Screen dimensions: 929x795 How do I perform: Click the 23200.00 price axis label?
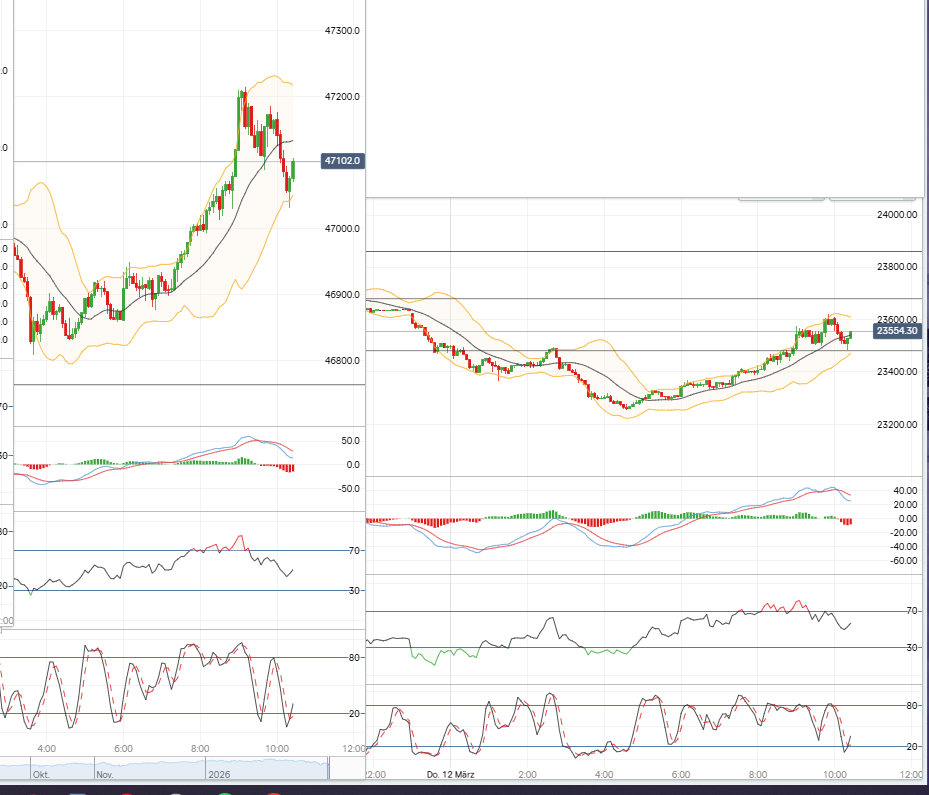[897, 424]
